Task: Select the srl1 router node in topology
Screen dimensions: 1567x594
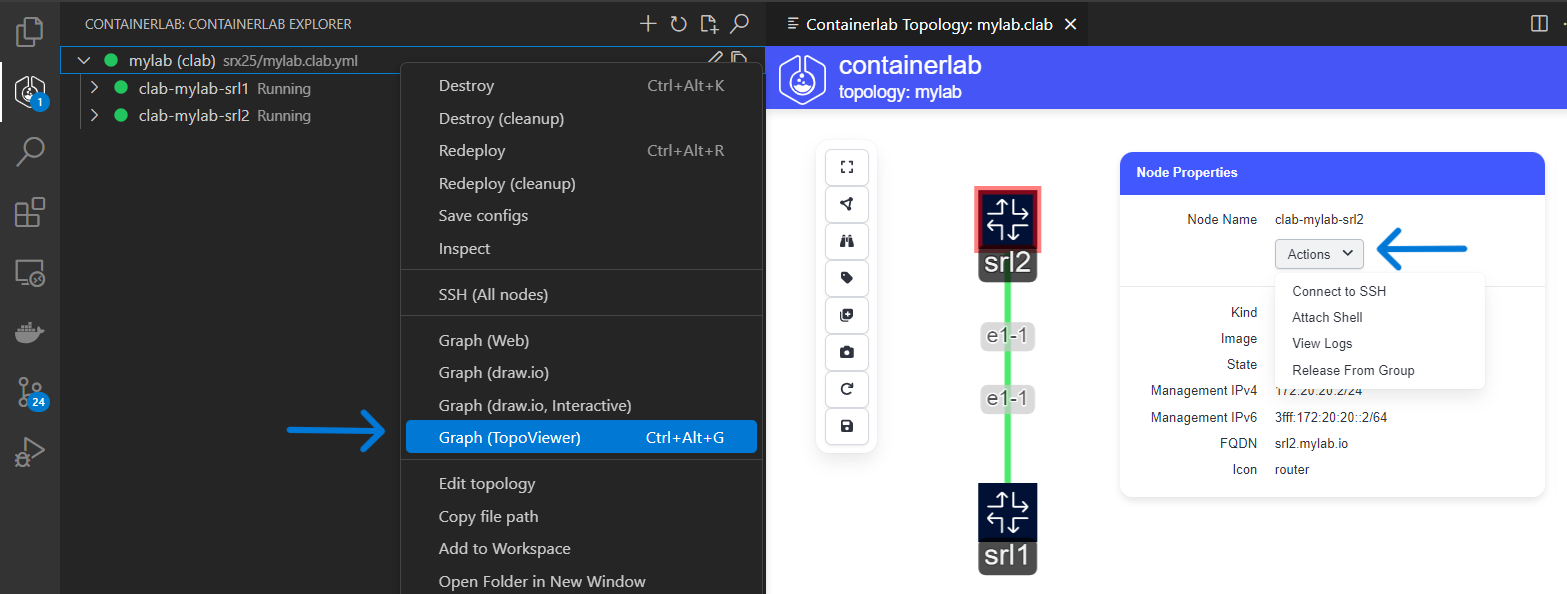Action: click(x=1007, y=512)
